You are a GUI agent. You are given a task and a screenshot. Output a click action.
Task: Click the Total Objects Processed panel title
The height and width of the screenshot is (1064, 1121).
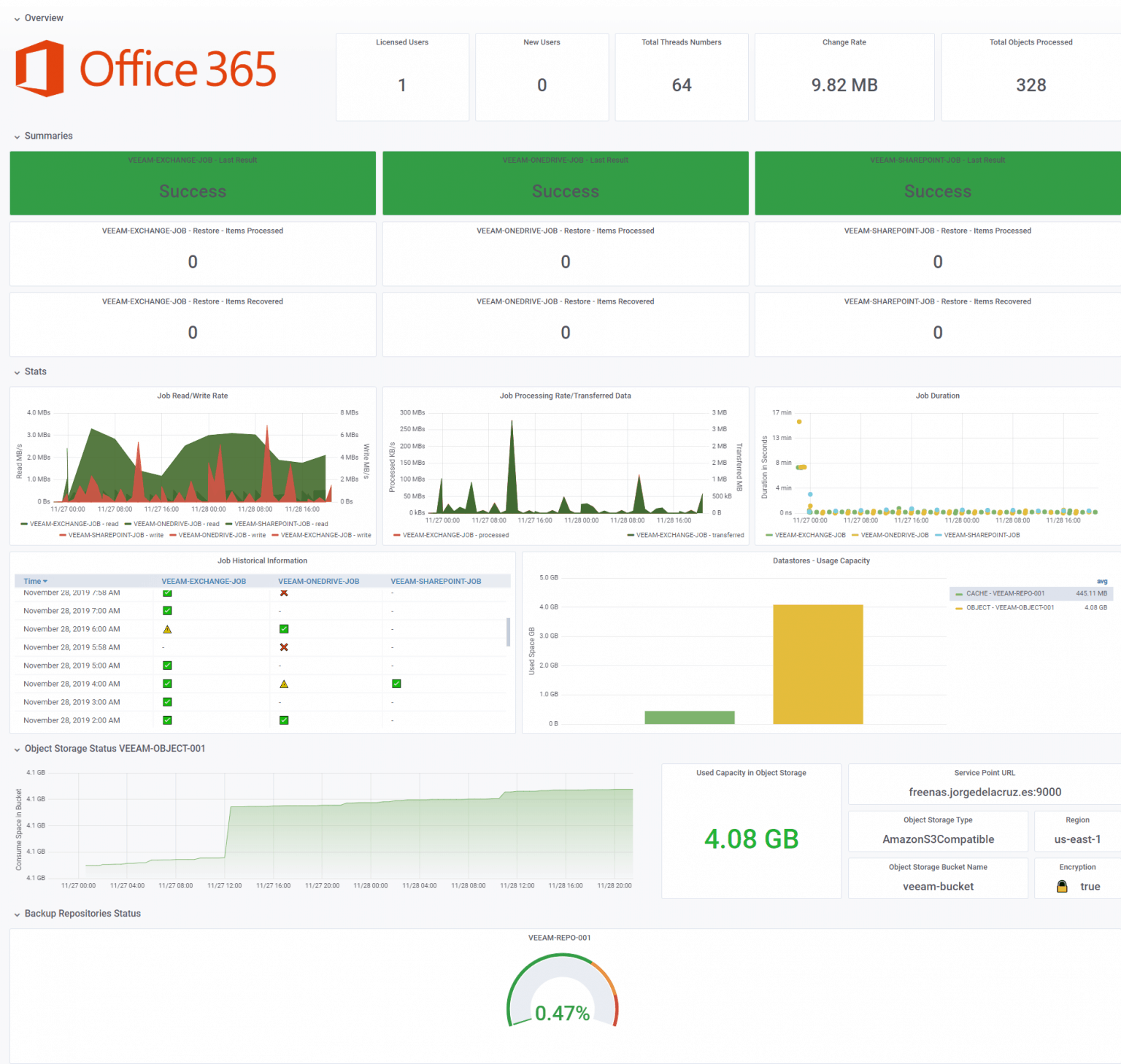[1031, 42]
